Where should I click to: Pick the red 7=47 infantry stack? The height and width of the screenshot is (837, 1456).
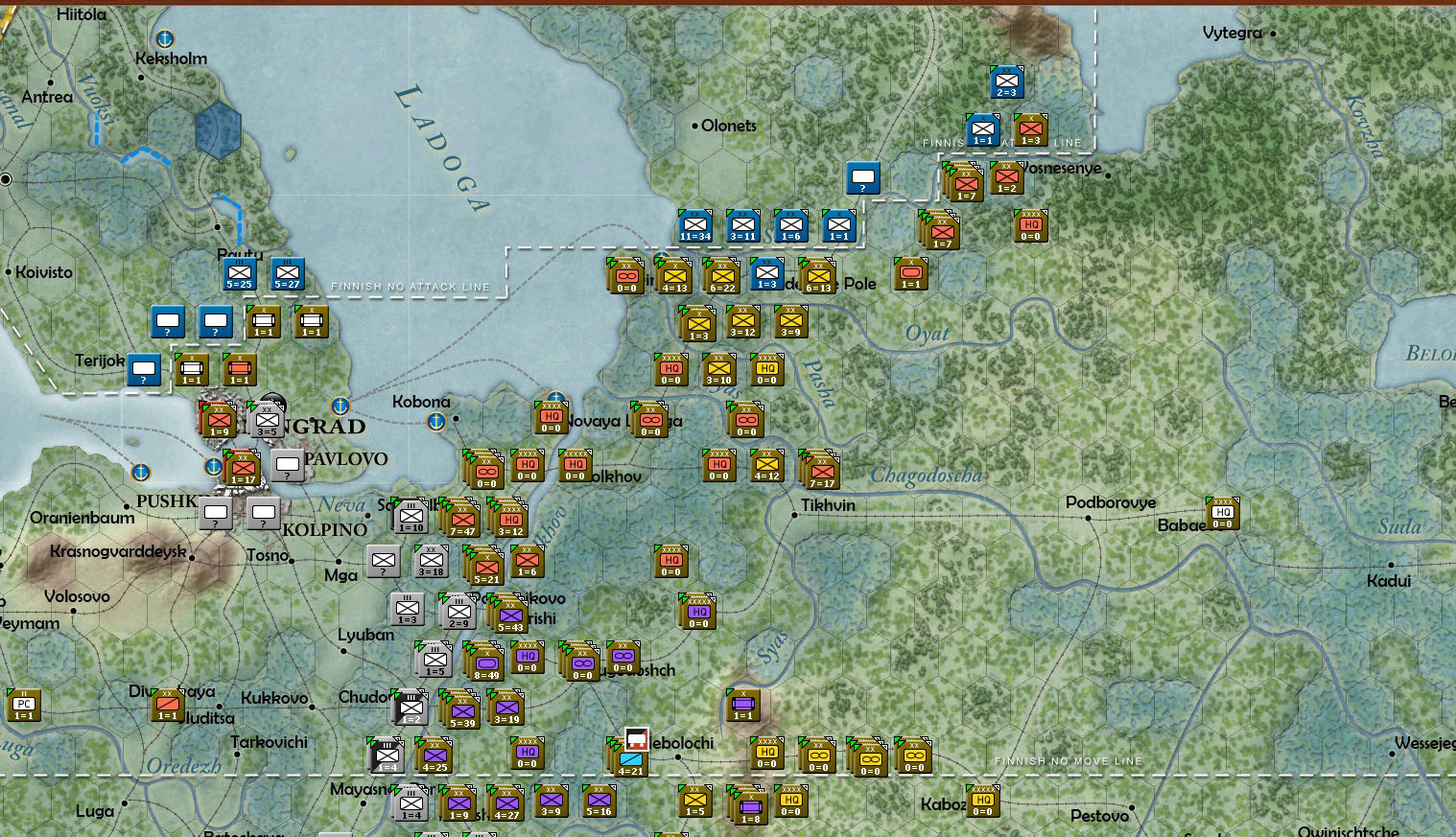click(x=460, y=518)
